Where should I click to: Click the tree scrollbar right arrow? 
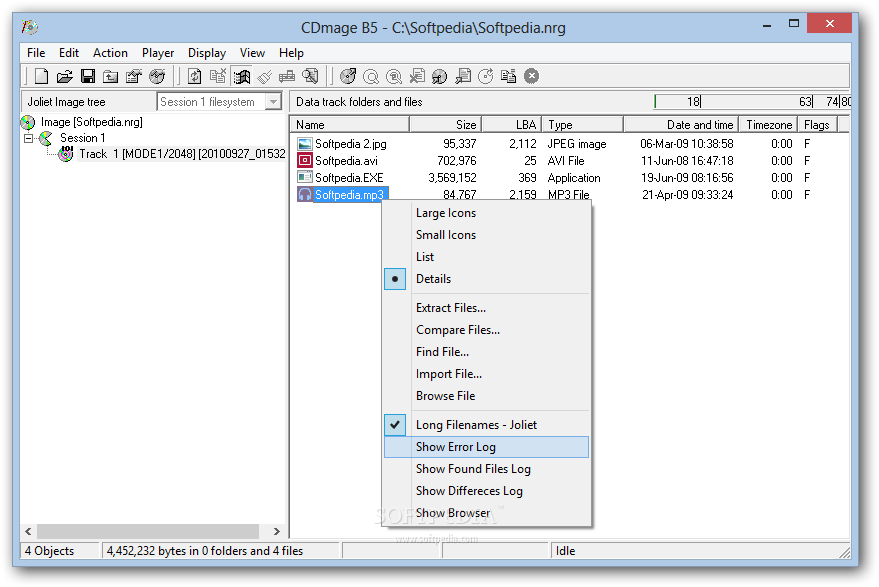click(276, 531)
